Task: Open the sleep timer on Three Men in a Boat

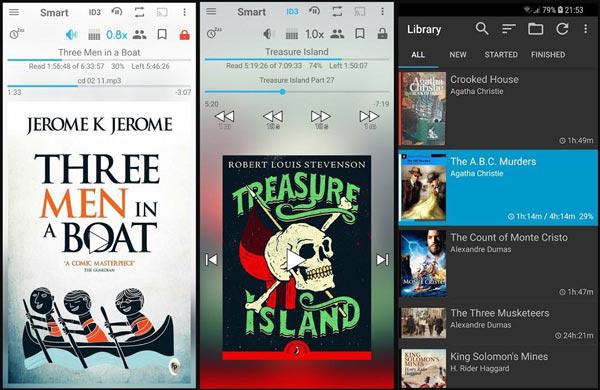Action: coord(16,34)
